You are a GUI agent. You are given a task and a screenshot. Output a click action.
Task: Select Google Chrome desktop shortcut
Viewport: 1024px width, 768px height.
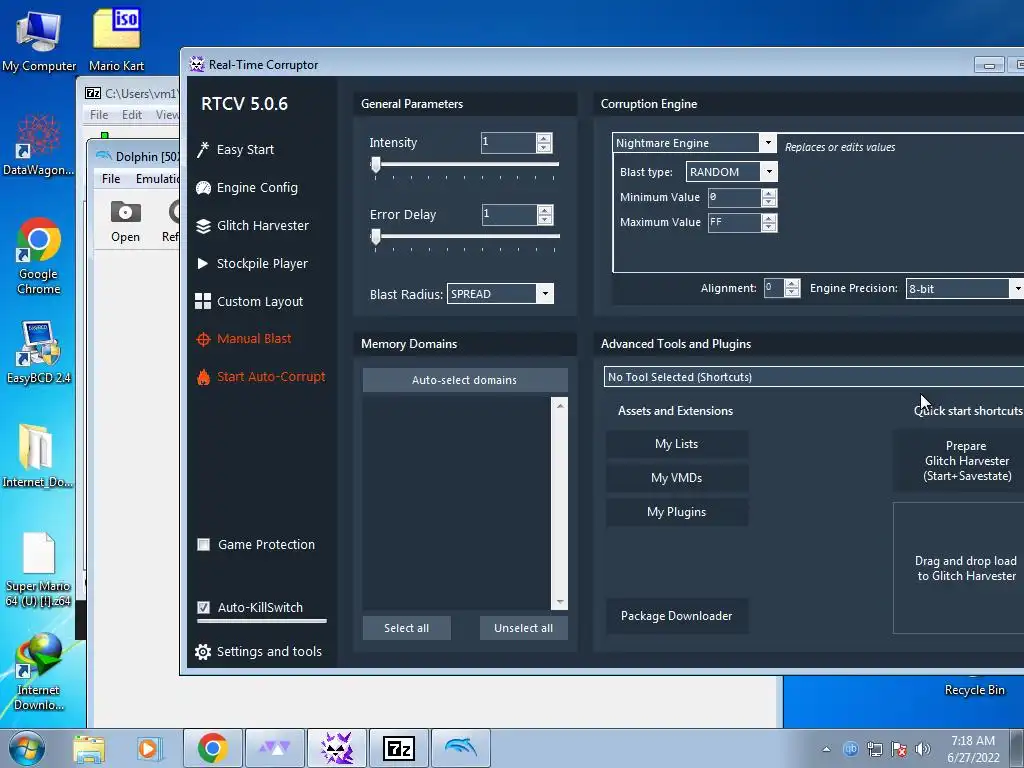(38, 256)
